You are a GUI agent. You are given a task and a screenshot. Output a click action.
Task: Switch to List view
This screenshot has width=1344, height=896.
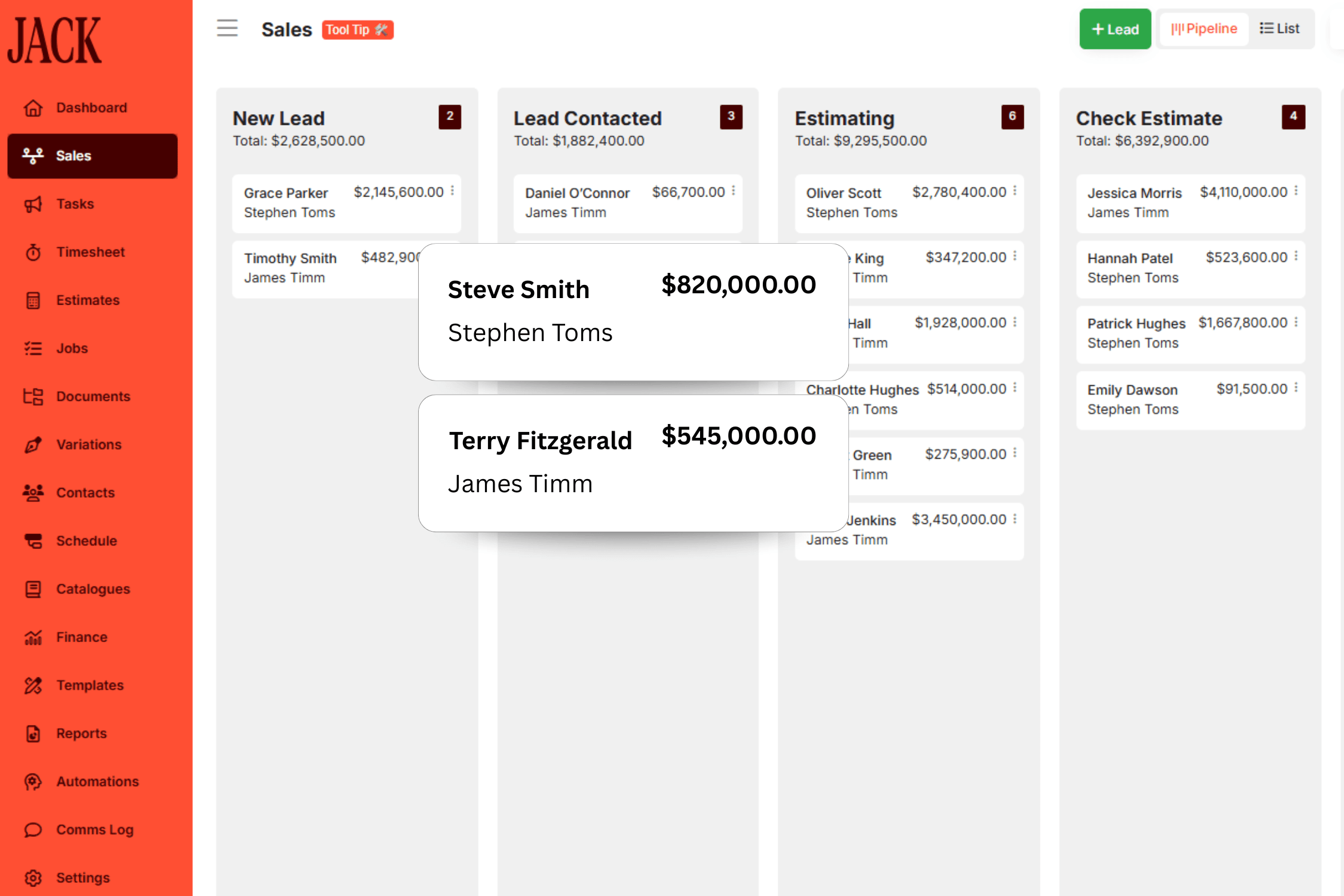coord(1280,28)
